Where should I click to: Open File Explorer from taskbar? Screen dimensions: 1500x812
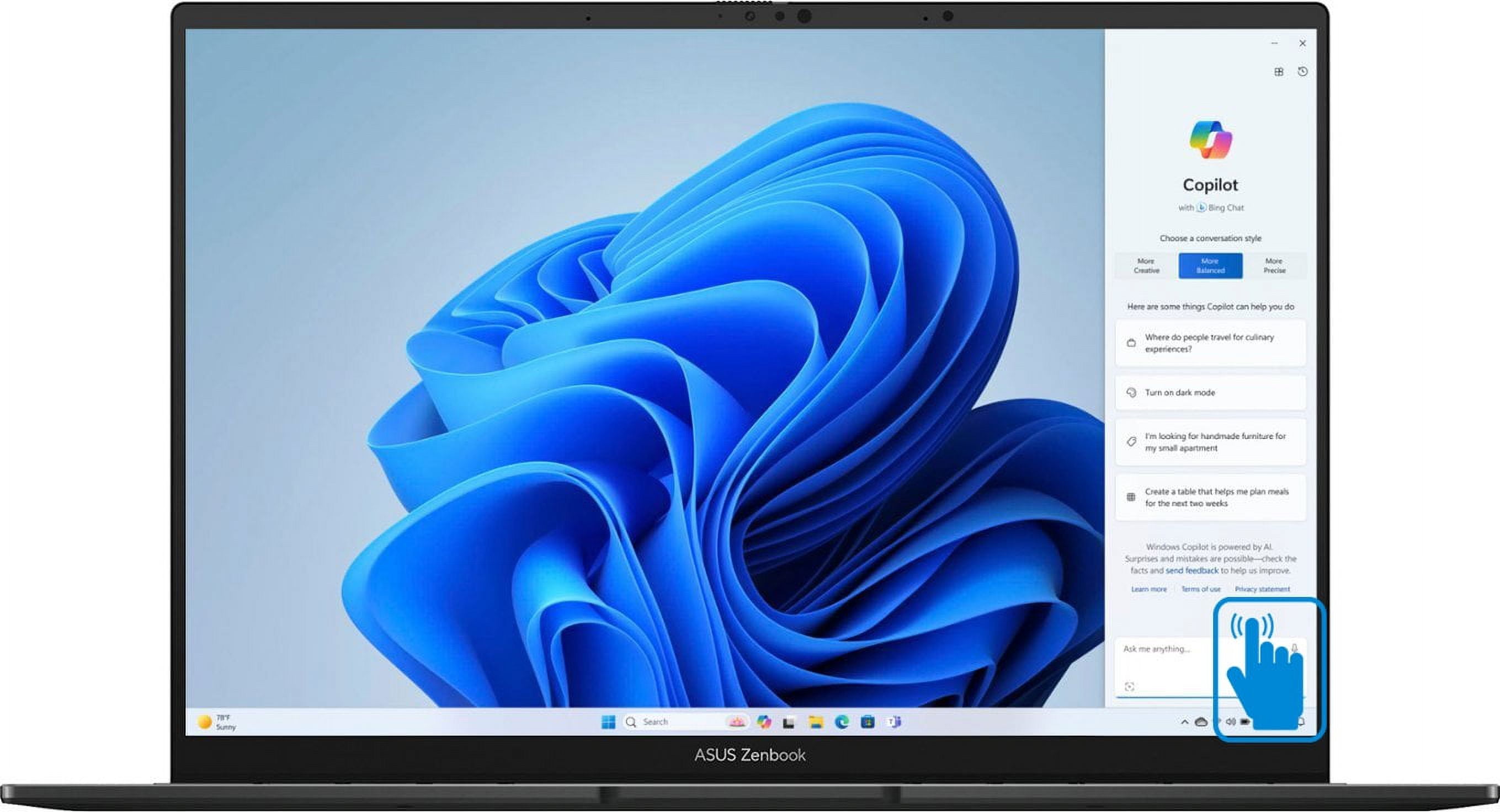click(x=816, y=722)
